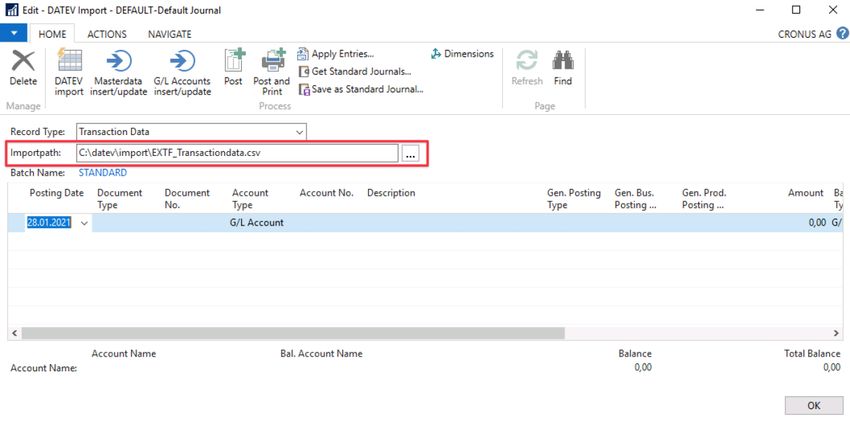Click the help question mark icon
Screen dimensions: 850x422
[842, 33]
